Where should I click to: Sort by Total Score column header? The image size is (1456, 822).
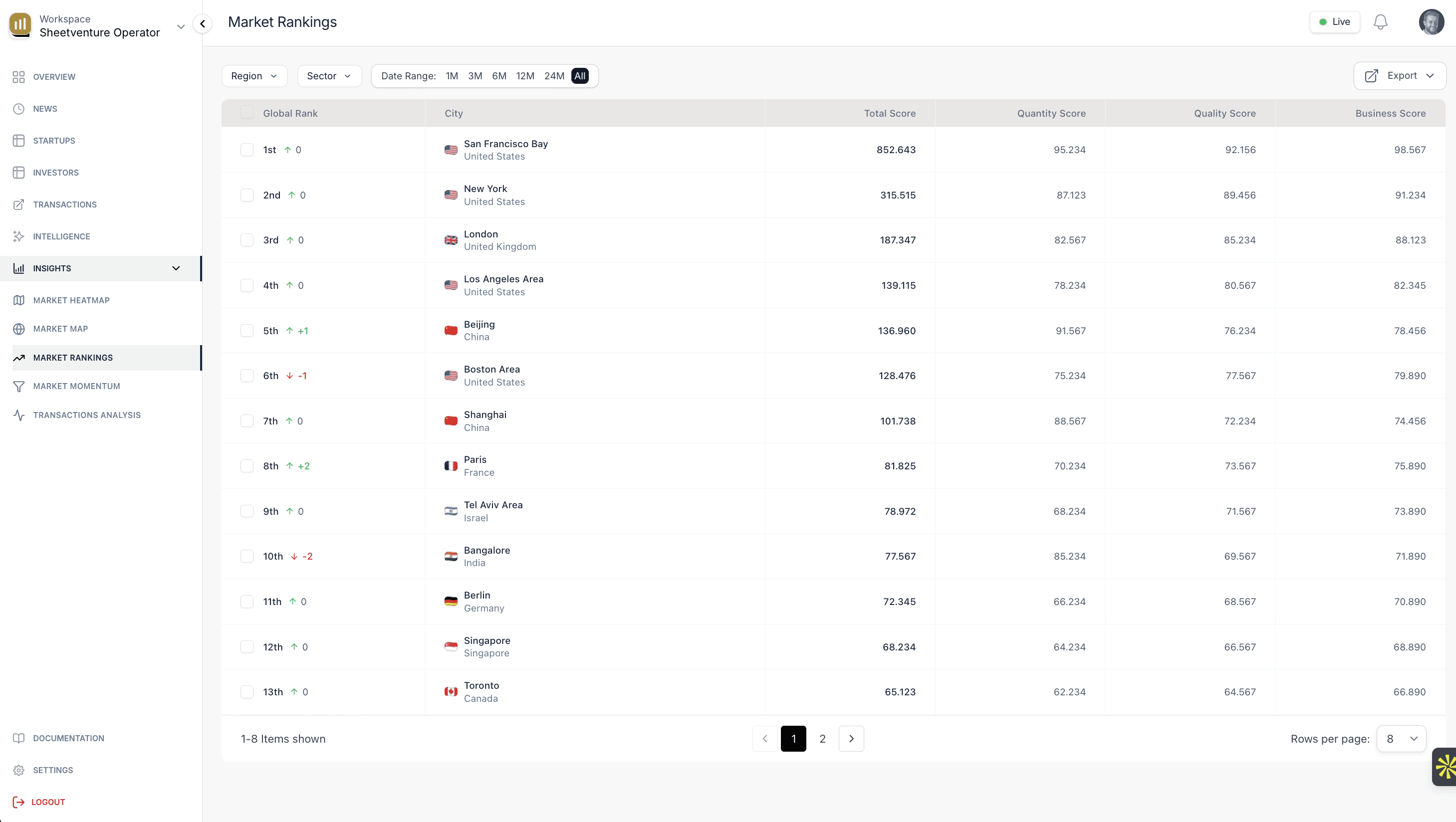click(x=889, y=113)
